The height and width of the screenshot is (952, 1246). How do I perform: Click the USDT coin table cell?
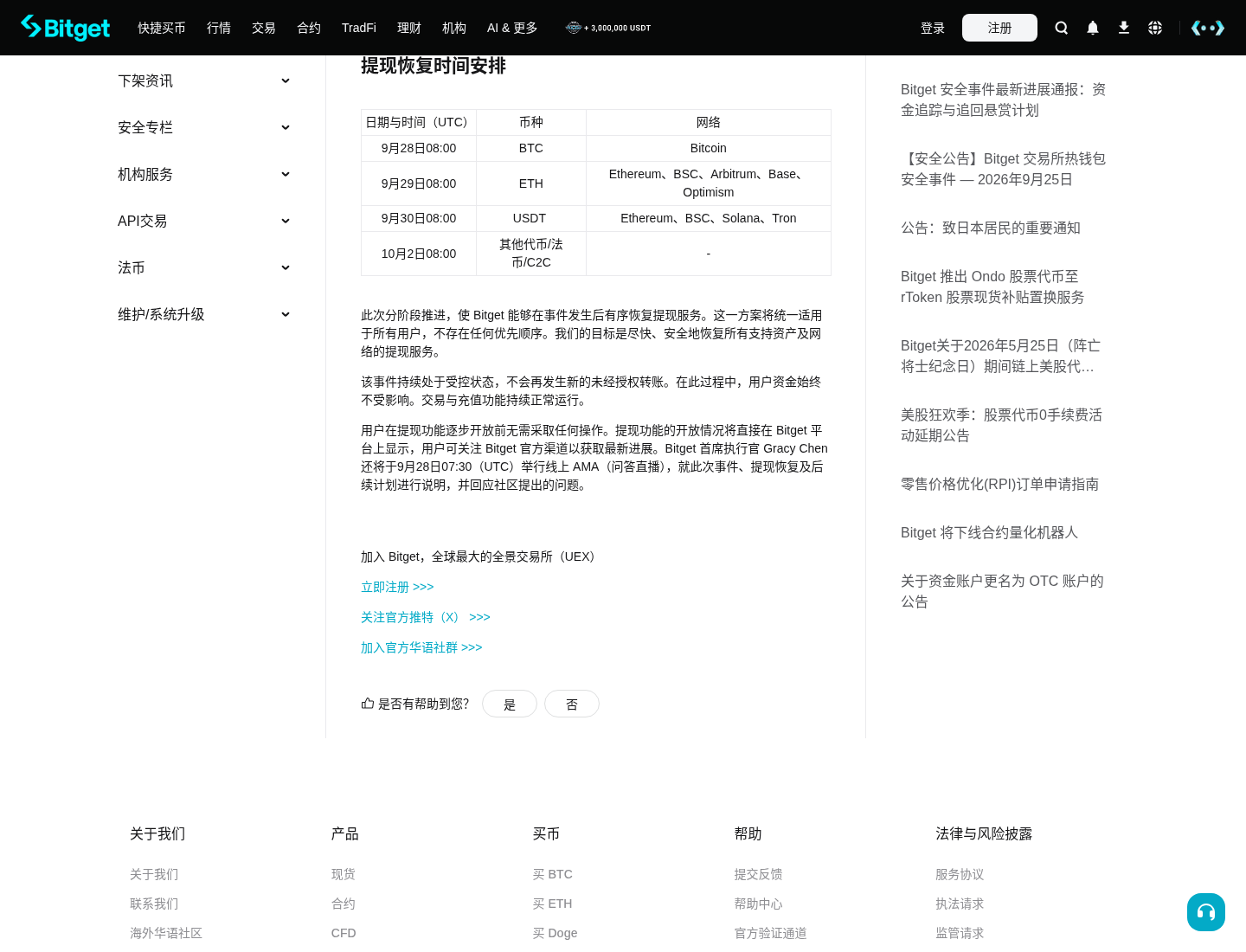point(531,218)
